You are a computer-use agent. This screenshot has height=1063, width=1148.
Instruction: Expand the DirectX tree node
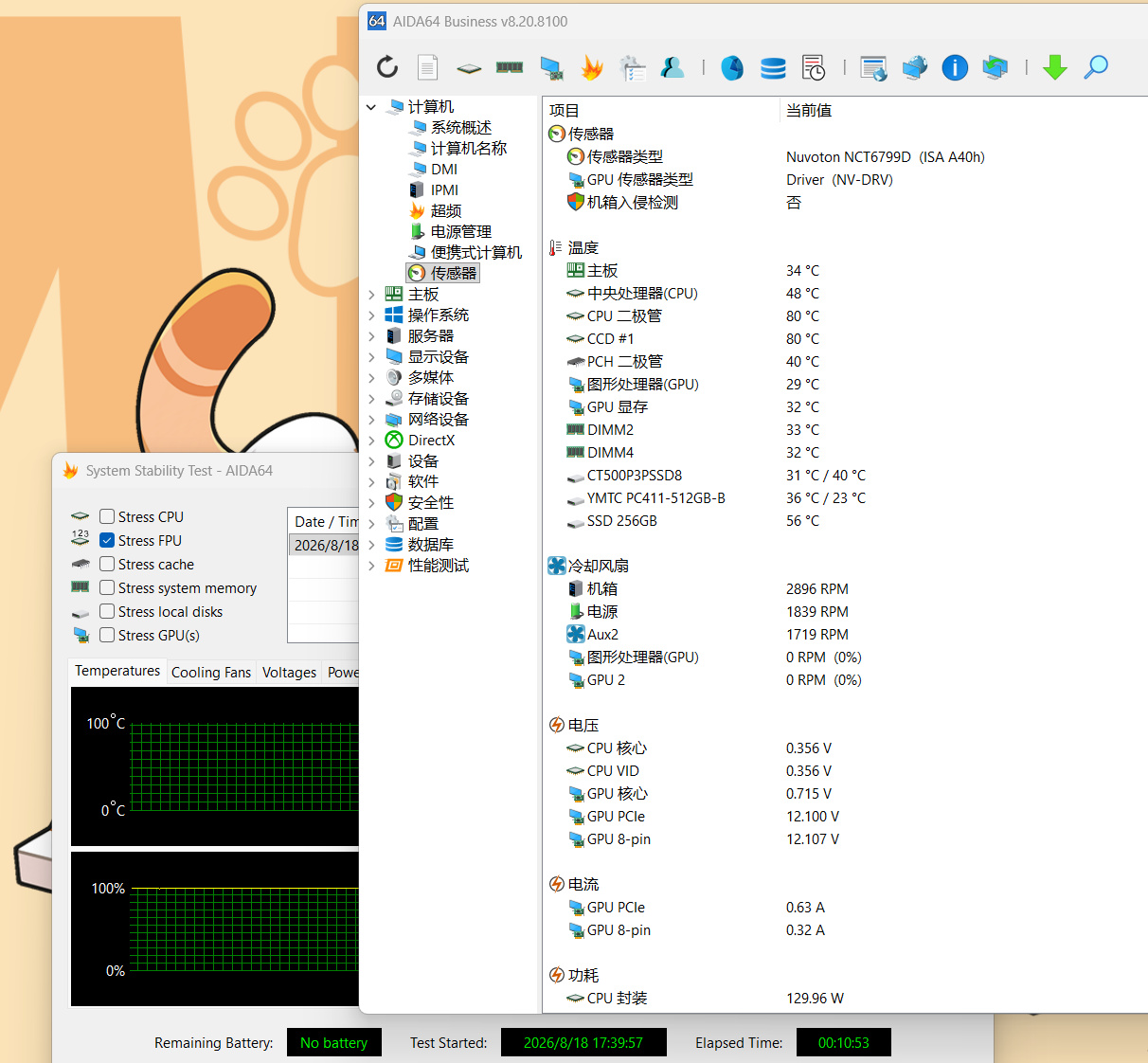click(x=371, y=441)
